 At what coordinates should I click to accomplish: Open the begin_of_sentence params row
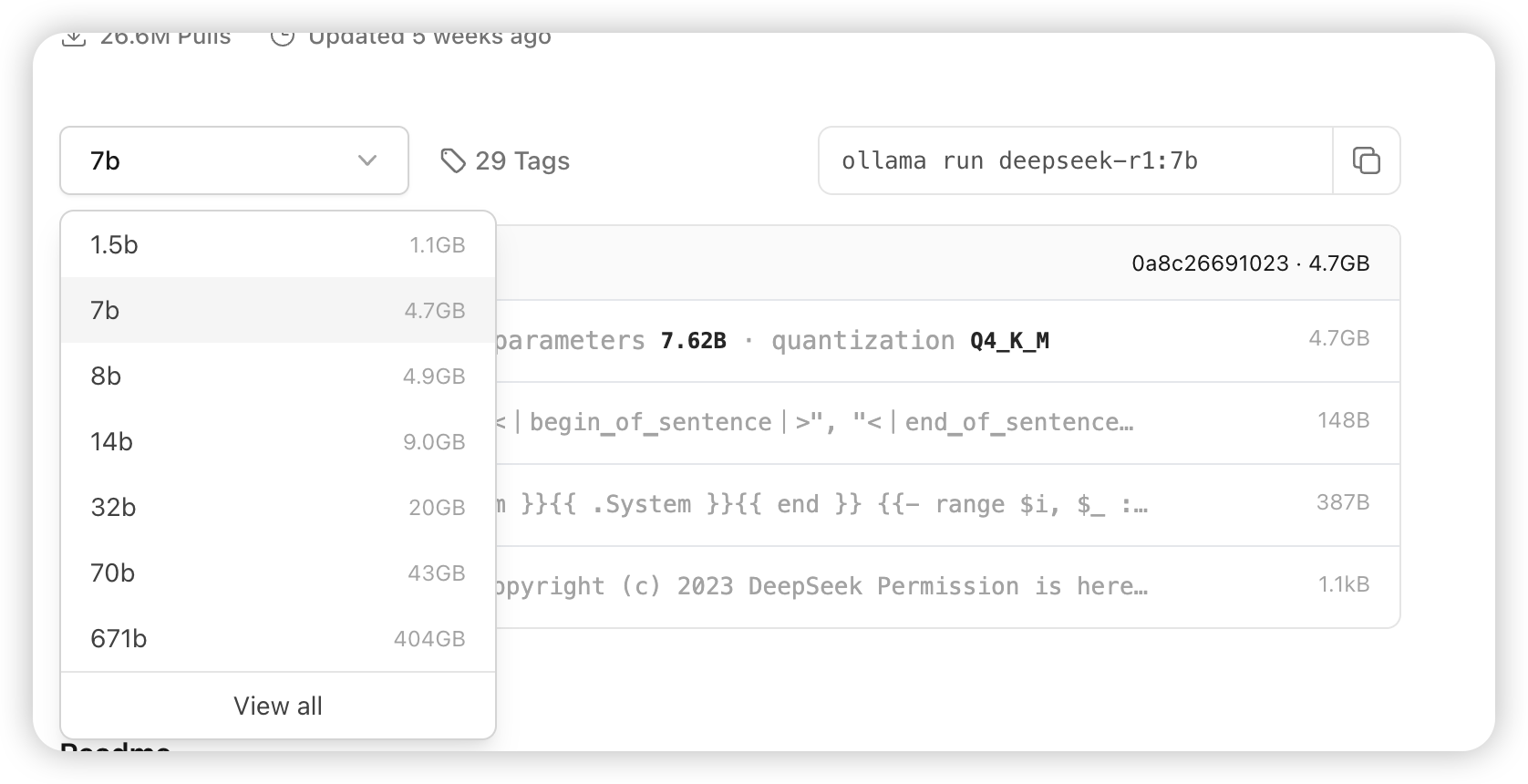[947, 423]
